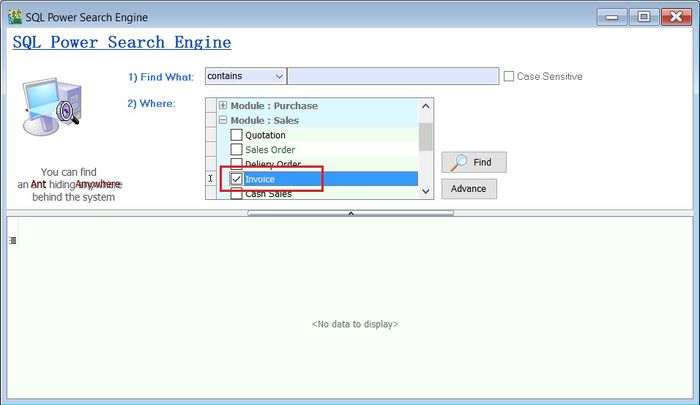The height and width of the screenshot is (405, 700).
Task: Click in the Find What text field
Action: pyautogui.click(x=392, y=76)
